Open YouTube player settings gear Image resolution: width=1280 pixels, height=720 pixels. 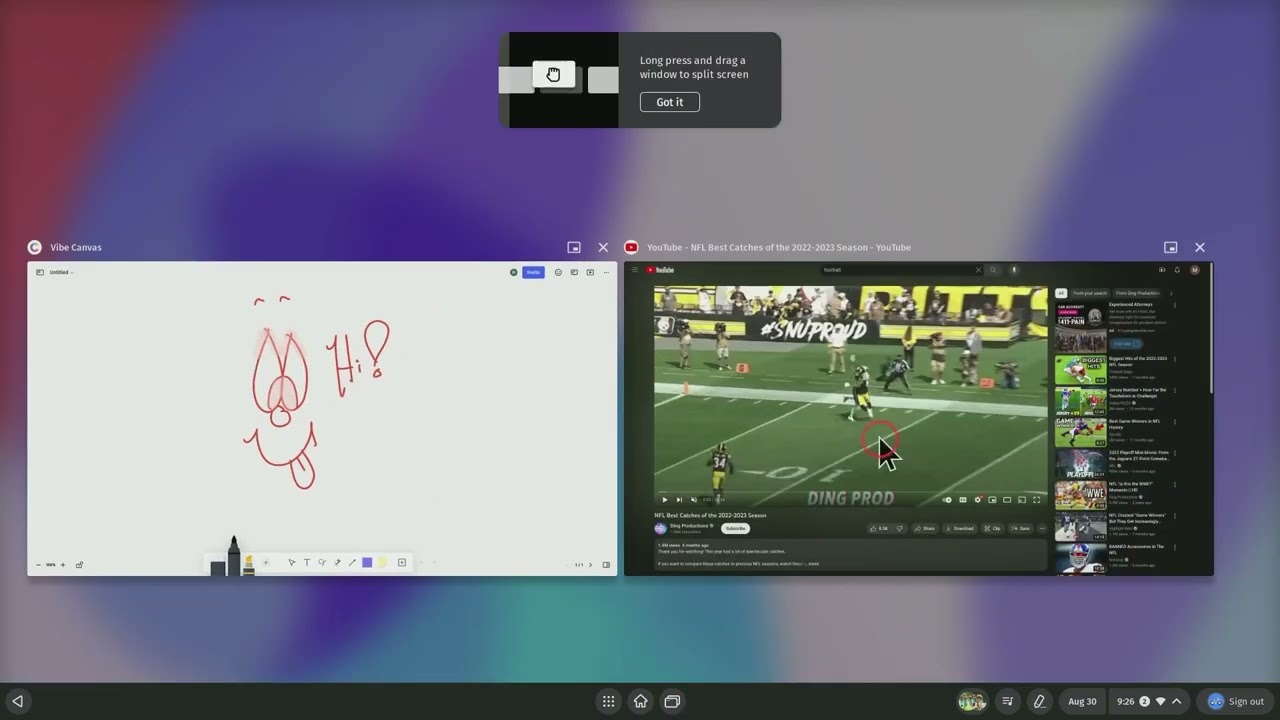pos(977,500)
